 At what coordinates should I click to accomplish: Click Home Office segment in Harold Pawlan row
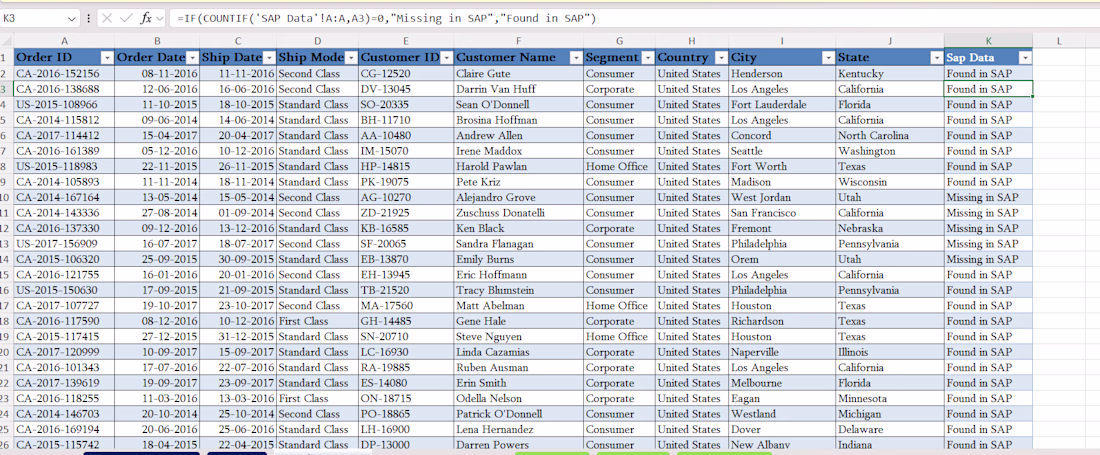coord(619,166)
